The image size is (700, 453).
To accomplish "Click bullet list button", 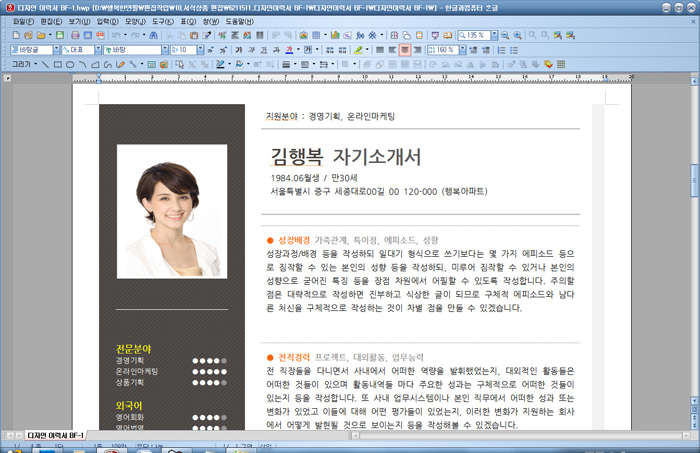I will (x=514, y=50).
